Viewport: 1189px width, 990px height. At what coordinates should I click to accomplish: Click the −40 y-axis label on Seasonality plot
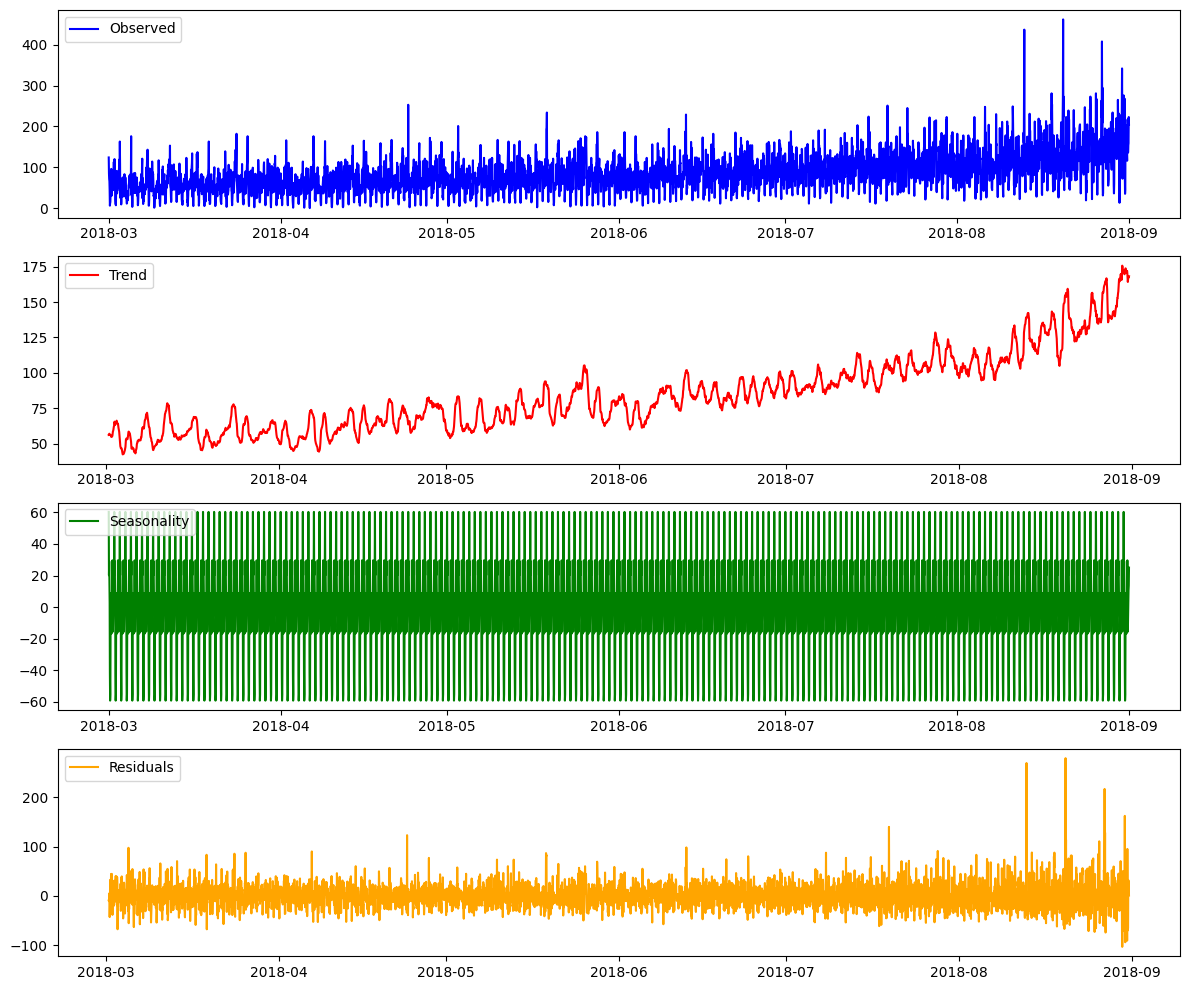[34, 671]
